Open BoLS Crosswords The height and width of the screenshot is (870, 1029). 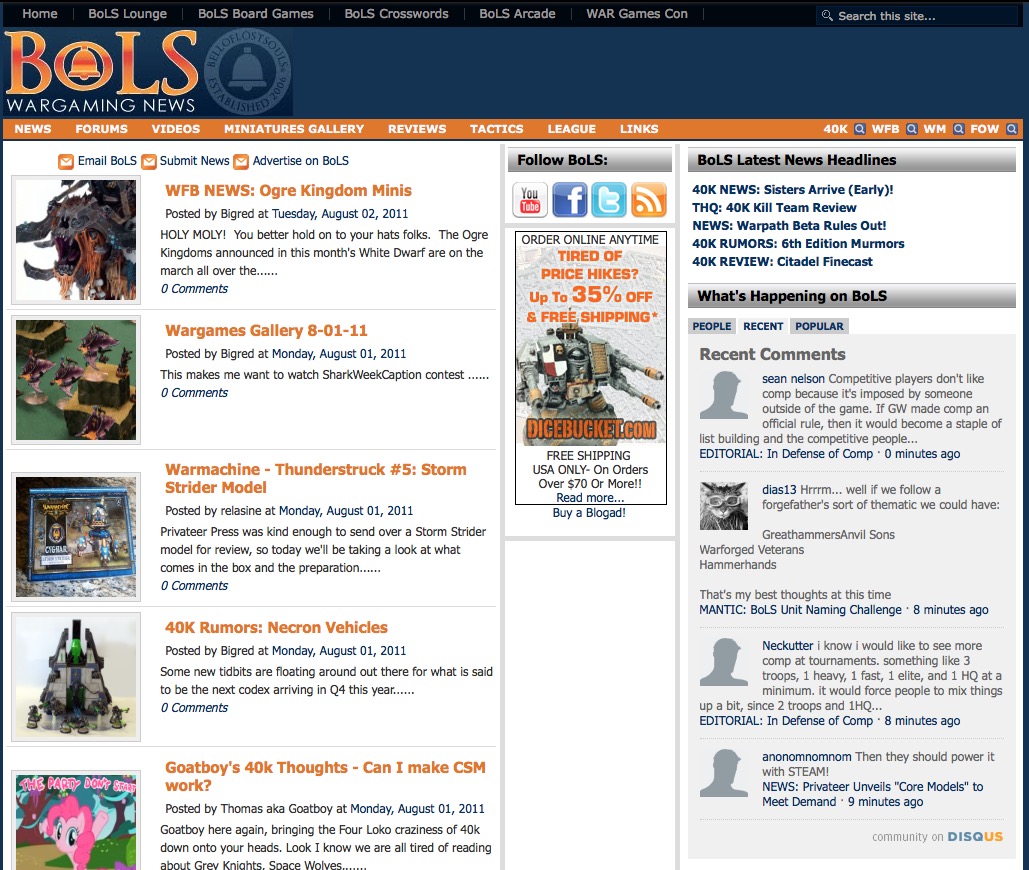[x=396, y=14]
